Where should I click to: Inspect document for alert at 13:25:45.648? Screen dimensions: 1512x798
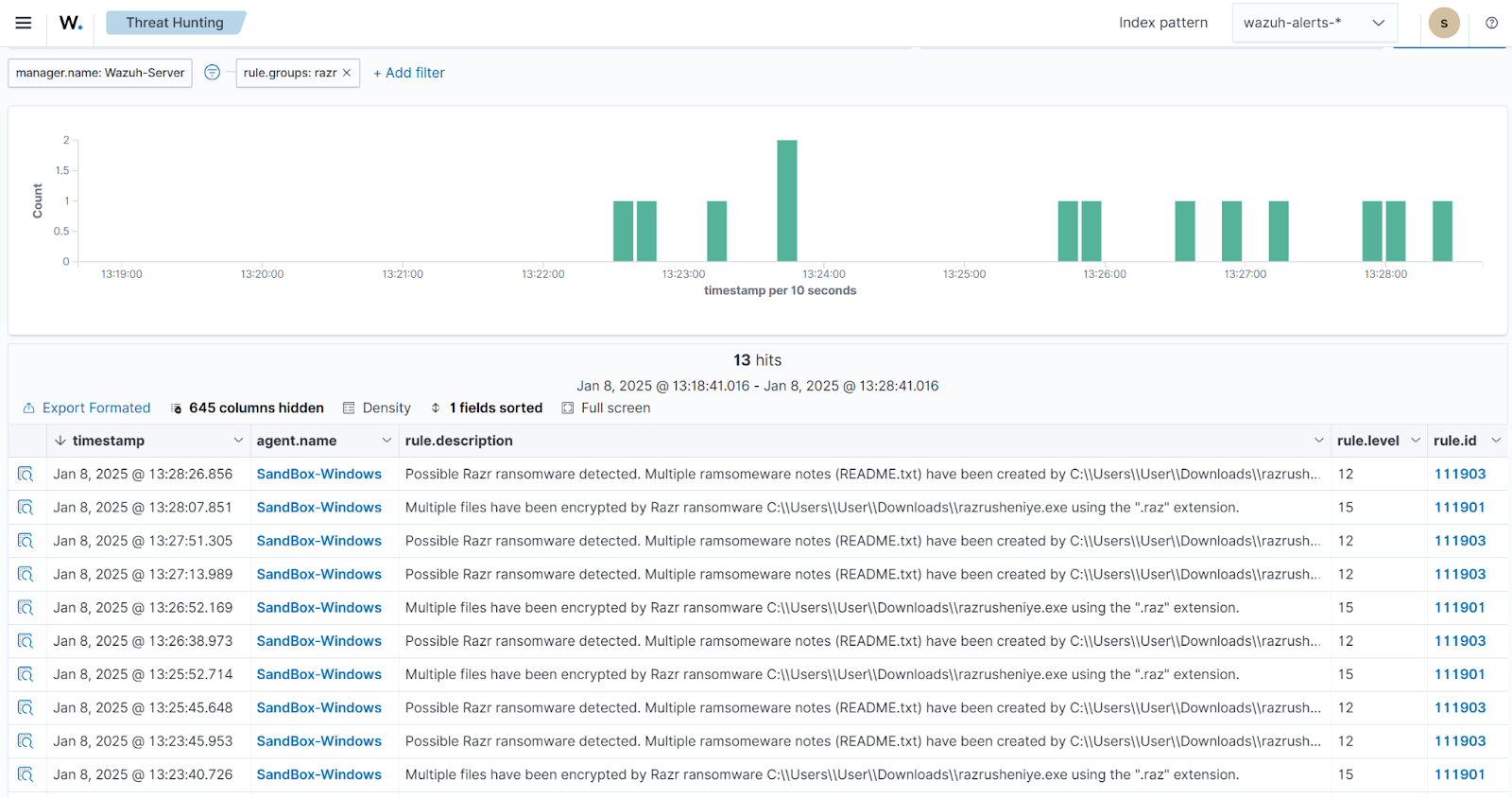click(26, 708)
